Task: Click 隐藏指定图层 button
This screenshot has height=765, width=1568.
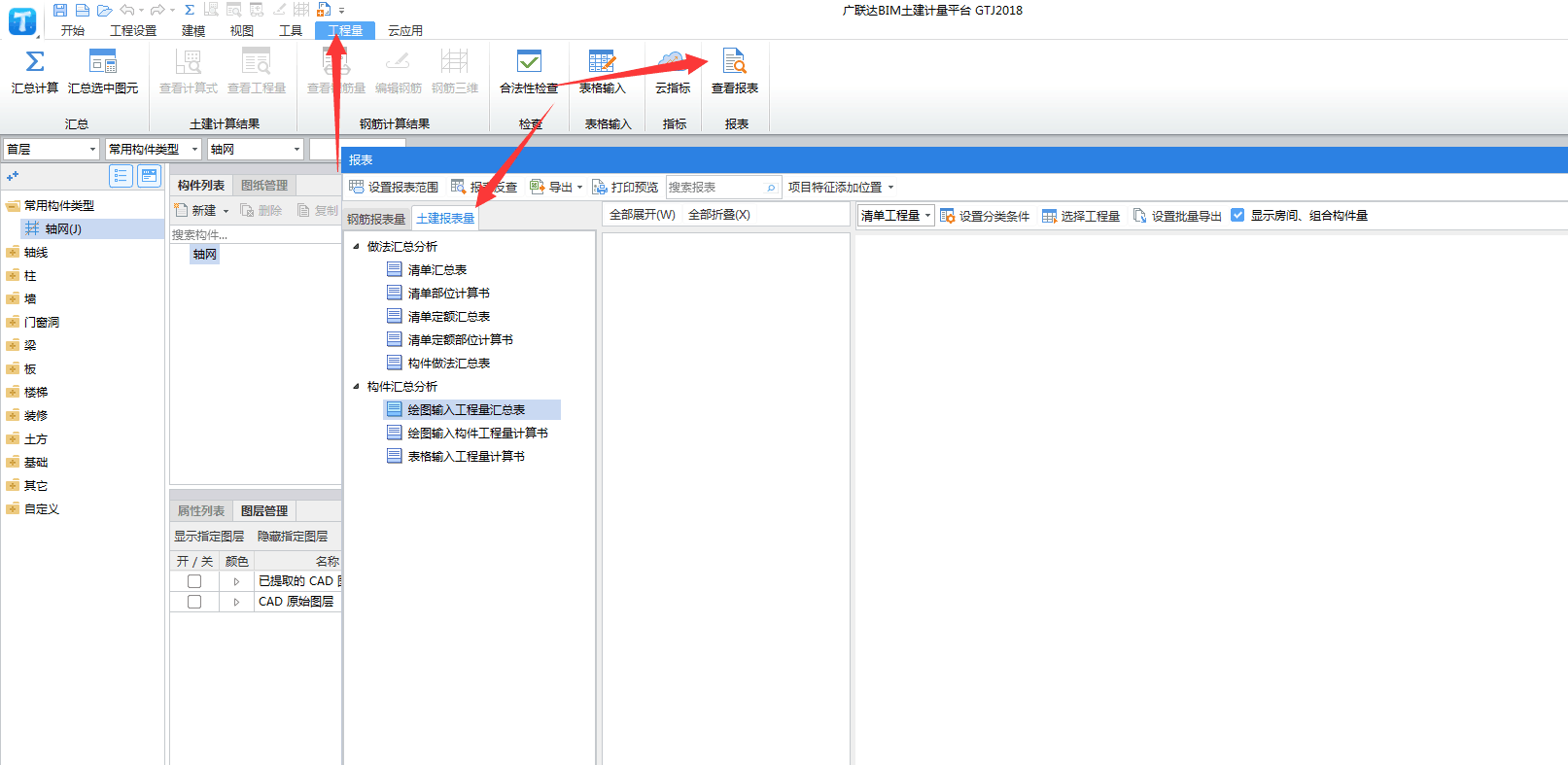Action: (x=293, y=537)
